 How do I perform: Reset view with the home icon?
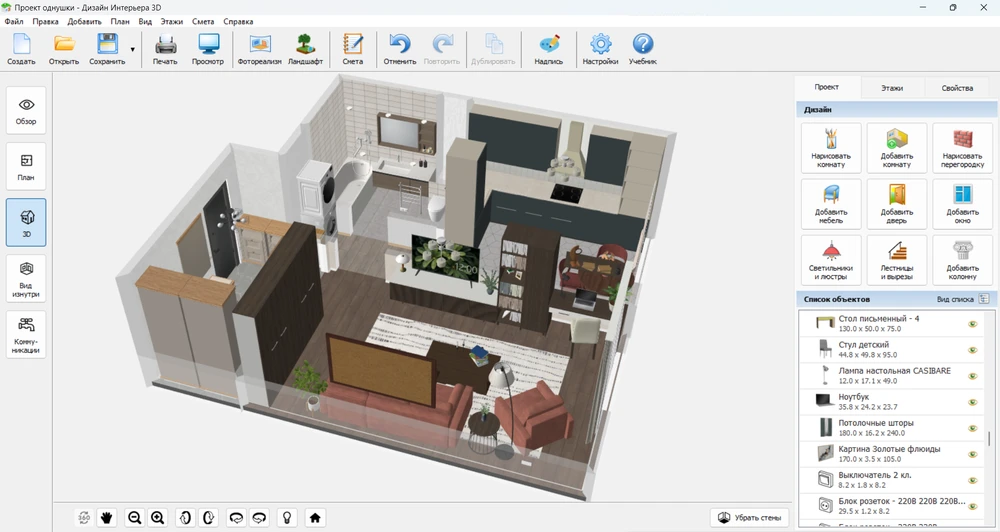pos(315,517)
